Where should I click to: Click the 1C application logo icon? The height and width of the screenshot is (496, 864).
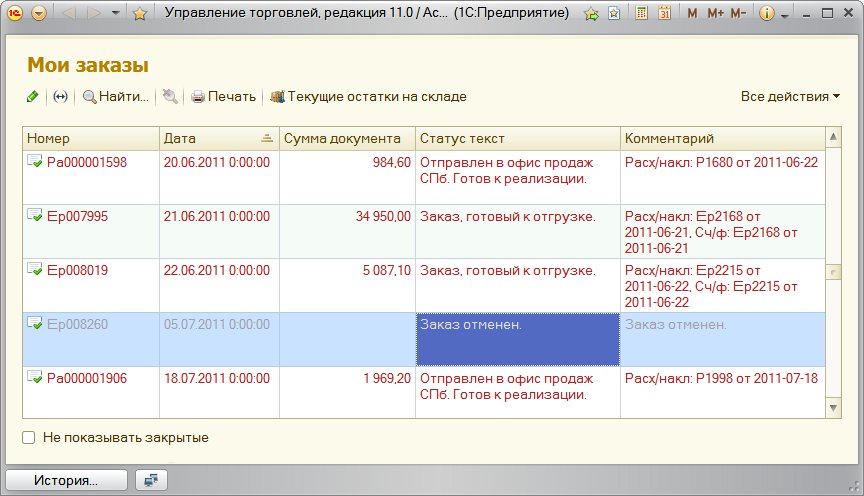[15, 13]
